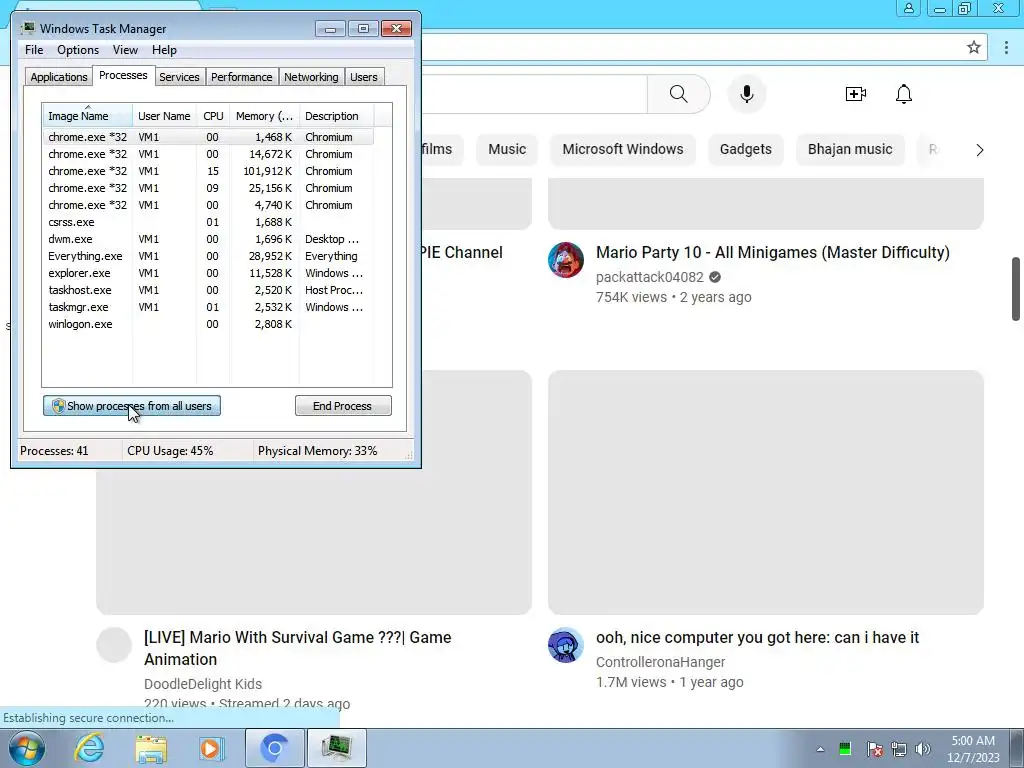The image size is (1024, 768).
Task: Show hidden tray icons arrow
Action: (x=820, y=749)
